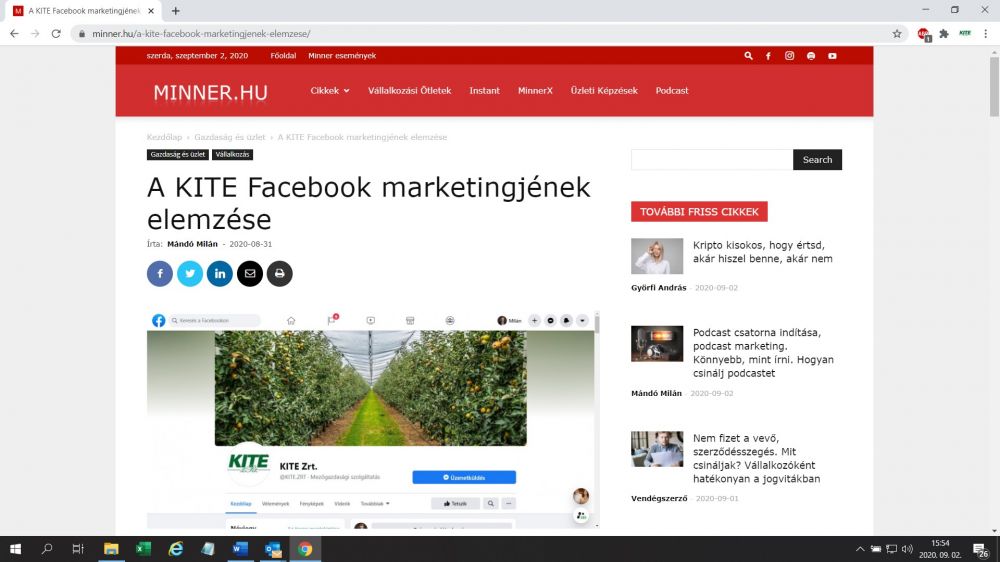This screenshot has width=1000, height=562.
Task: Share article via Facebook round icon
Action: (159, 274)
